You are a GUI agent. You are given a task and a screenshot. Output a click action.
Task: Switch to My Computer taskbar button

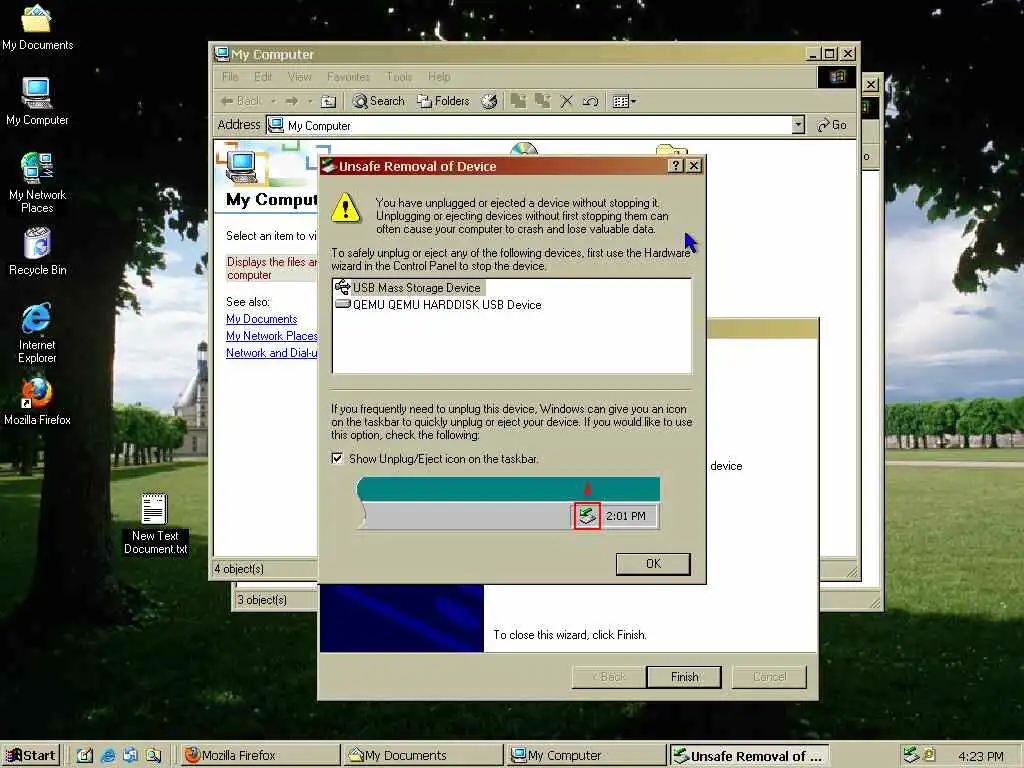586,756
